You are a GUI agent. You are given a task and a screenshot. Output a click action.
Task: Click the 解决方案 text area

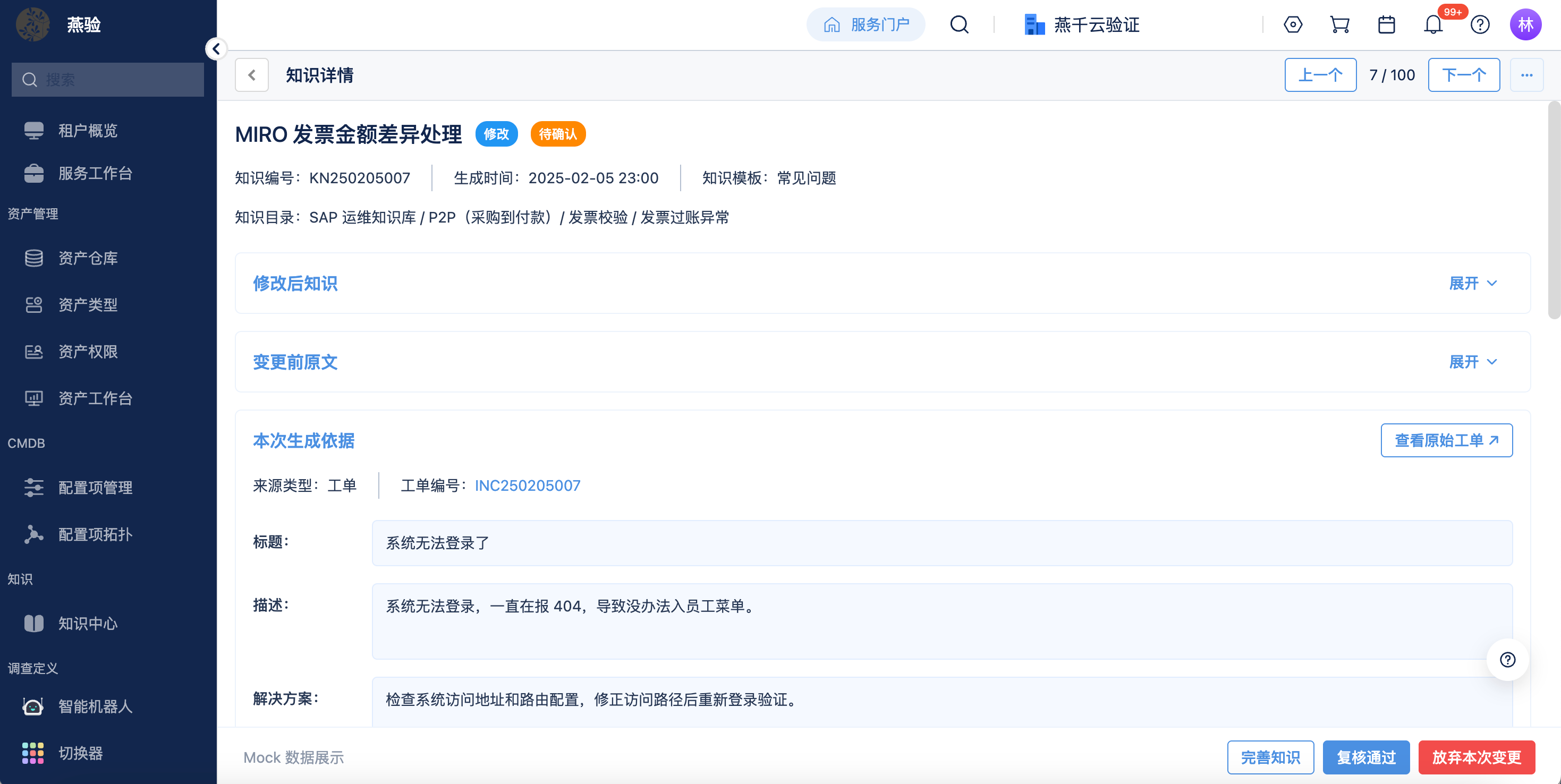(943, 702)
